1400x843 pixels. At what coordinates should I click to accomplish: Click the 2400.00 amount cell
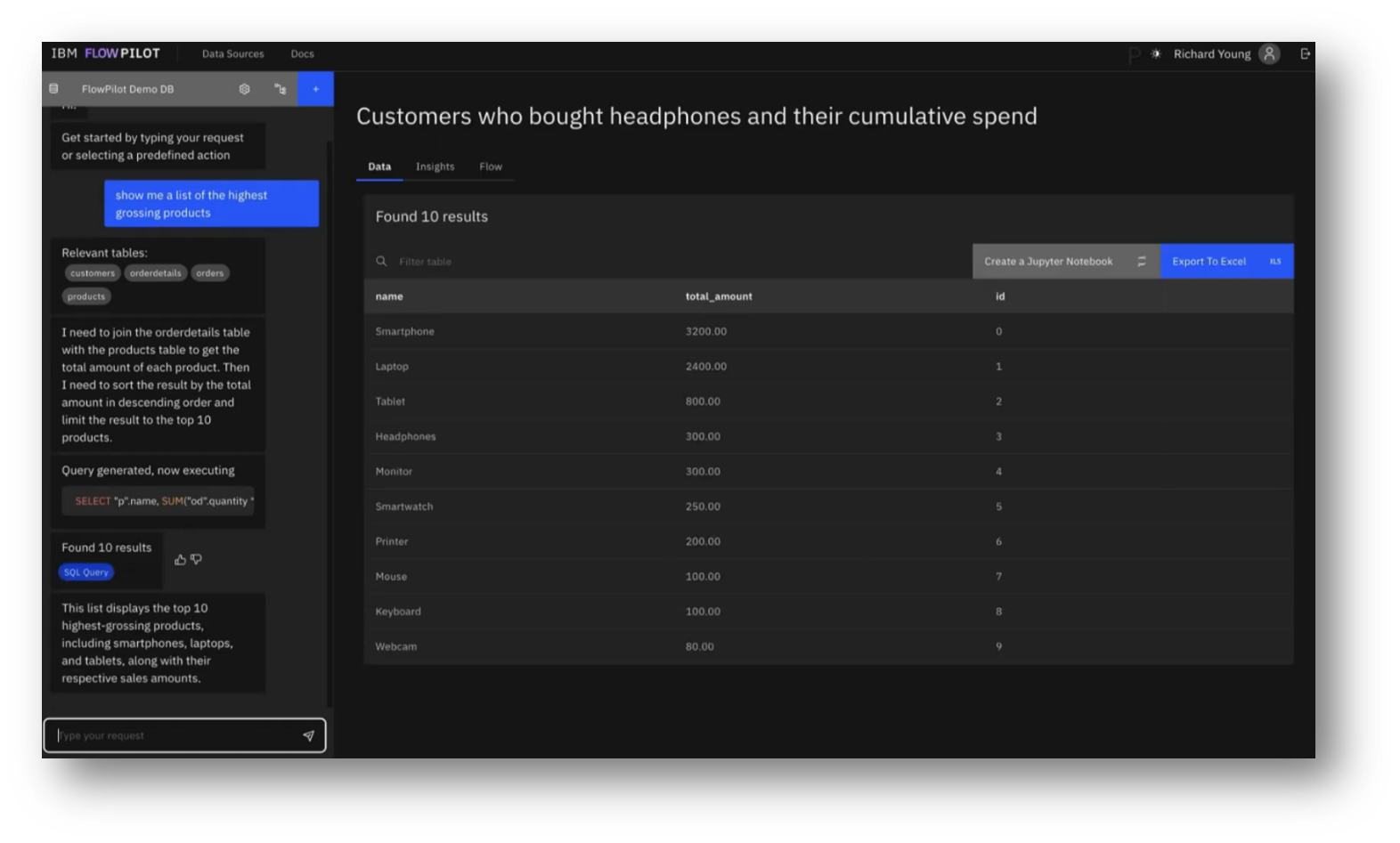pos(706,367)
